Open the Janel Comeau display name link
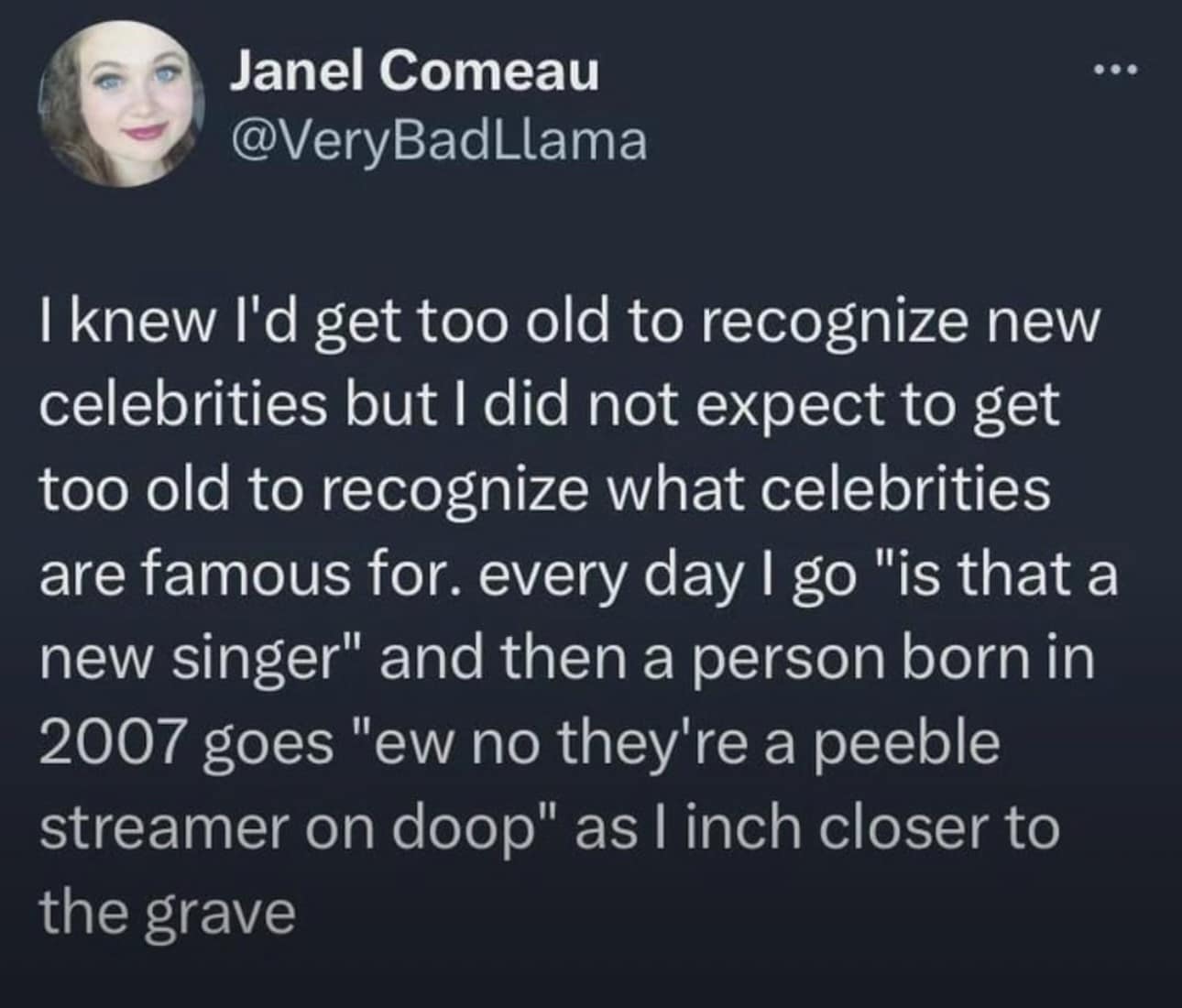The image size is (1182, 1008). (x=413, y=71)
